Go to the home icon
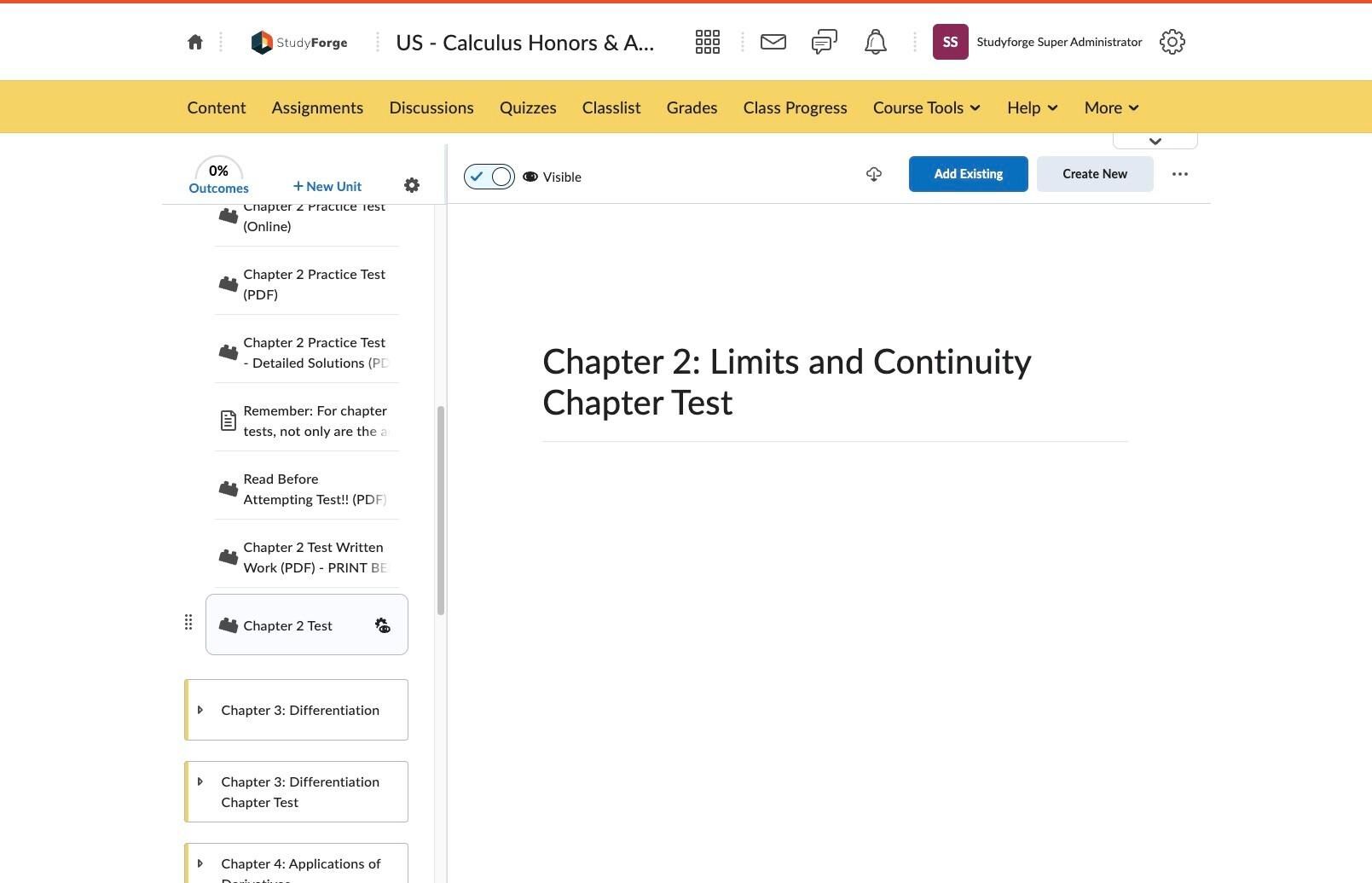This screenshot has height=883, width=1372. (195, 42)
